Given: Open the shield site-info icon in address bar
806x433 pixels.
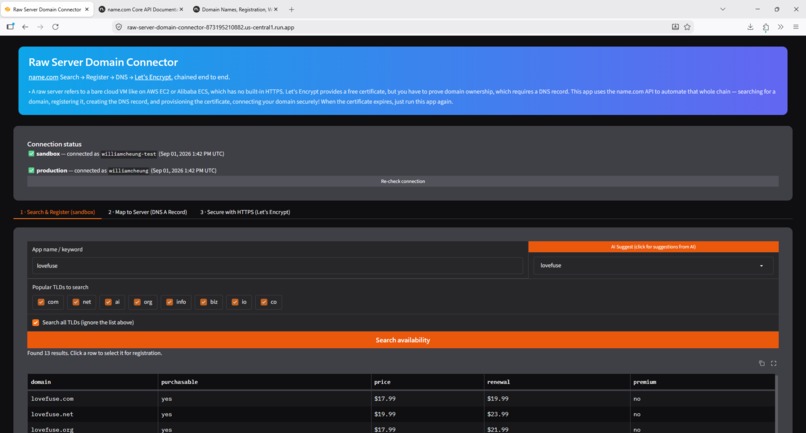Looking at the screenshot, I should (x=119, y=27).
